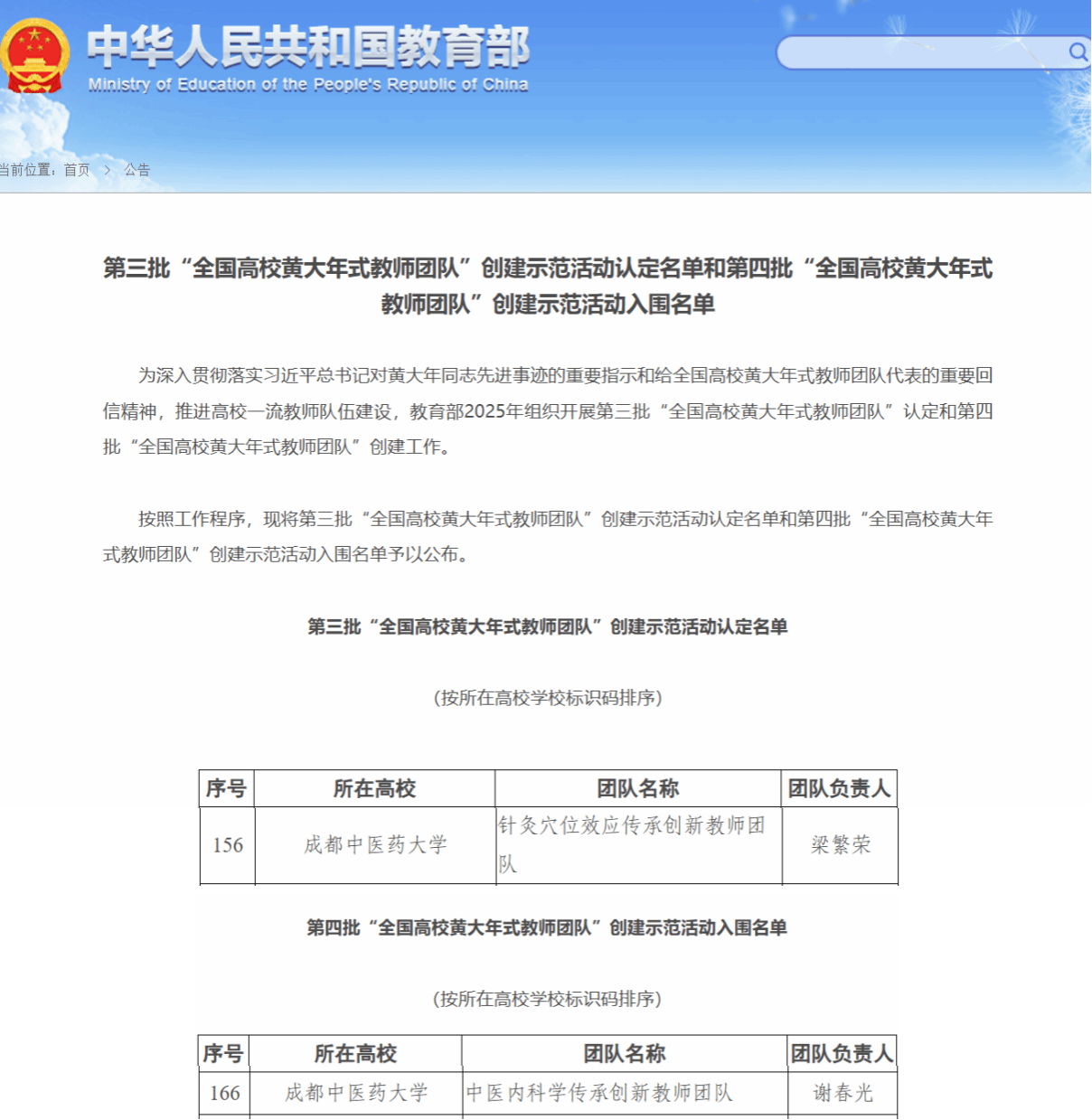Click the 团队名称 header in first table
Image resolution: width=1092 pixels, height=1120 pixels.
[637, 788]
